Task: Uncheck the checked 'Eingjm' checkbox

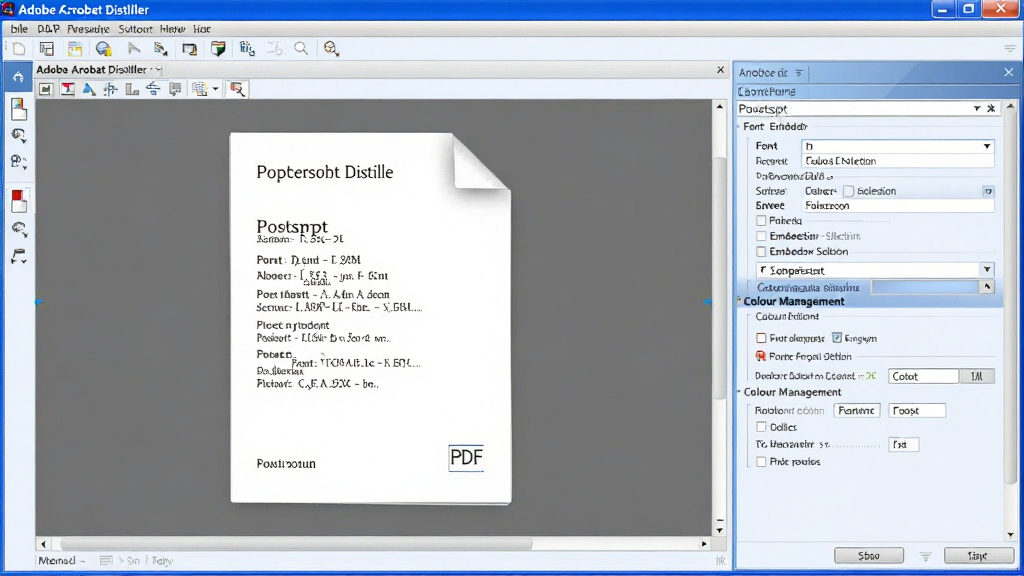Action: click(x=837, y=338)
